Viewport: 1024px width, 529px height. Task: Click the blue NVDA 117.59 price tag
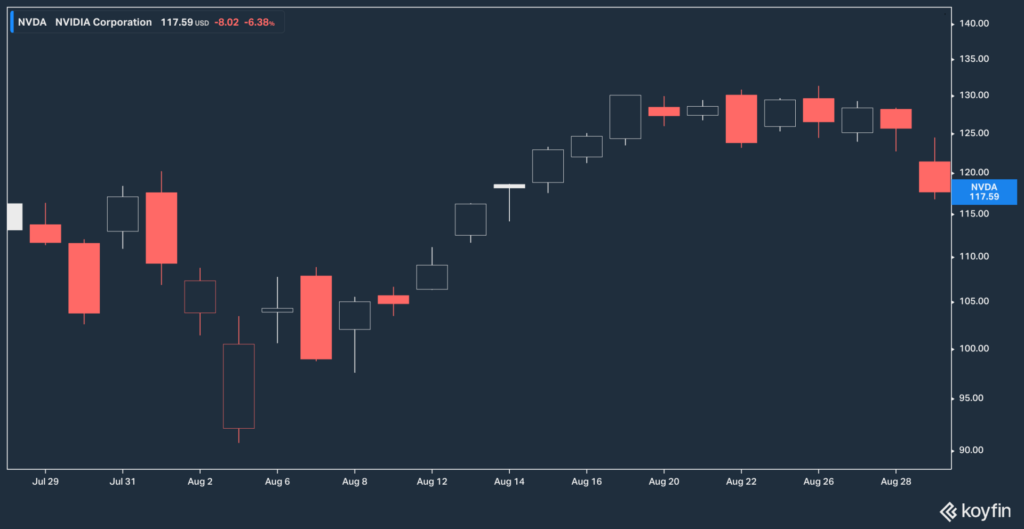click(983, 192)
